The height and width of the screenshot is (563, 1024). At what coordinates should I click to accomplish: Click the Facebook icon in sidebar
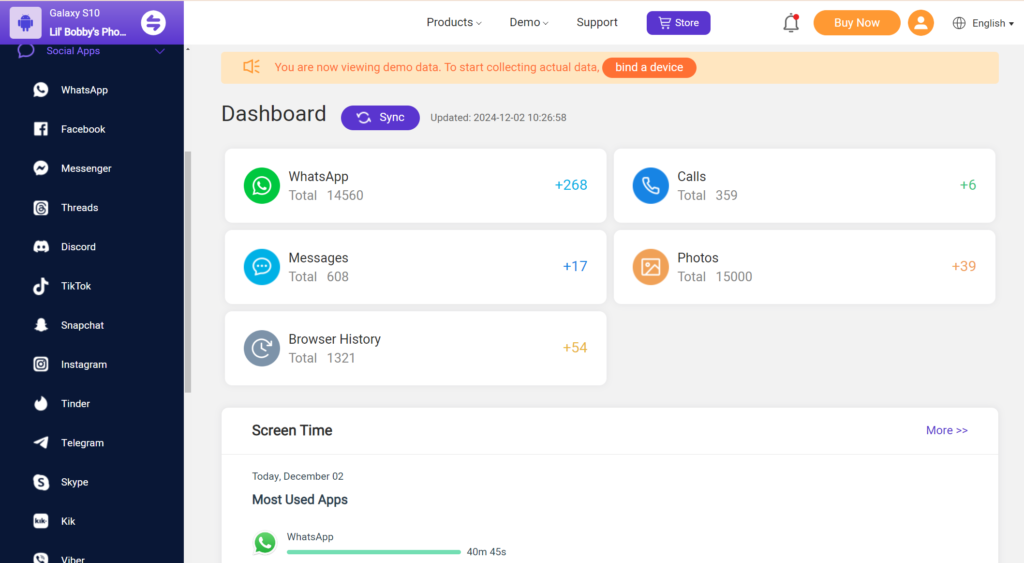click(x=40, y=129)
